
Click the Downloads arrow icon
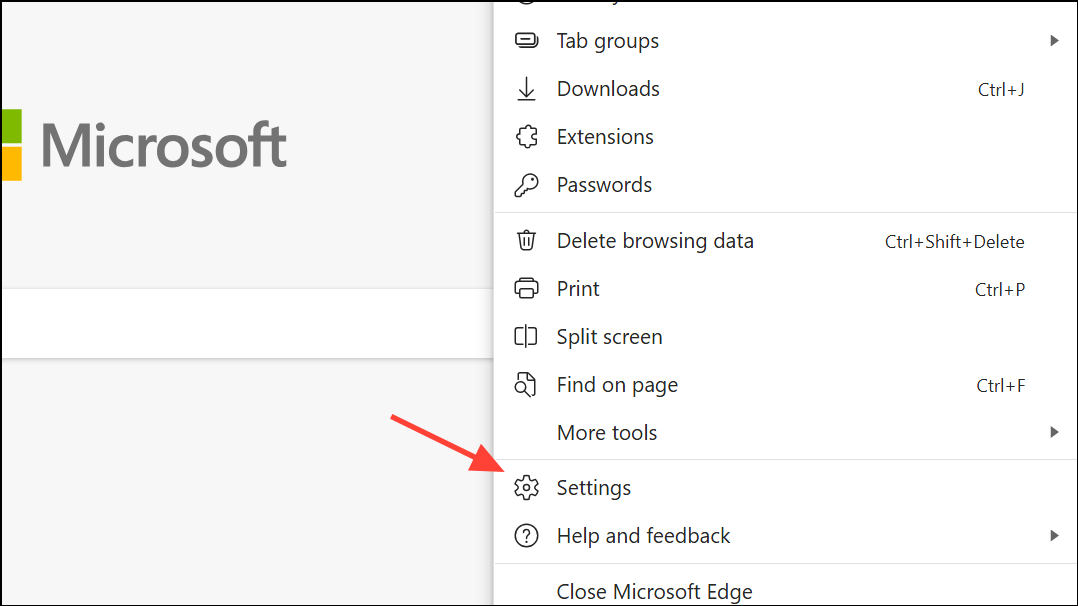[527, 89]
